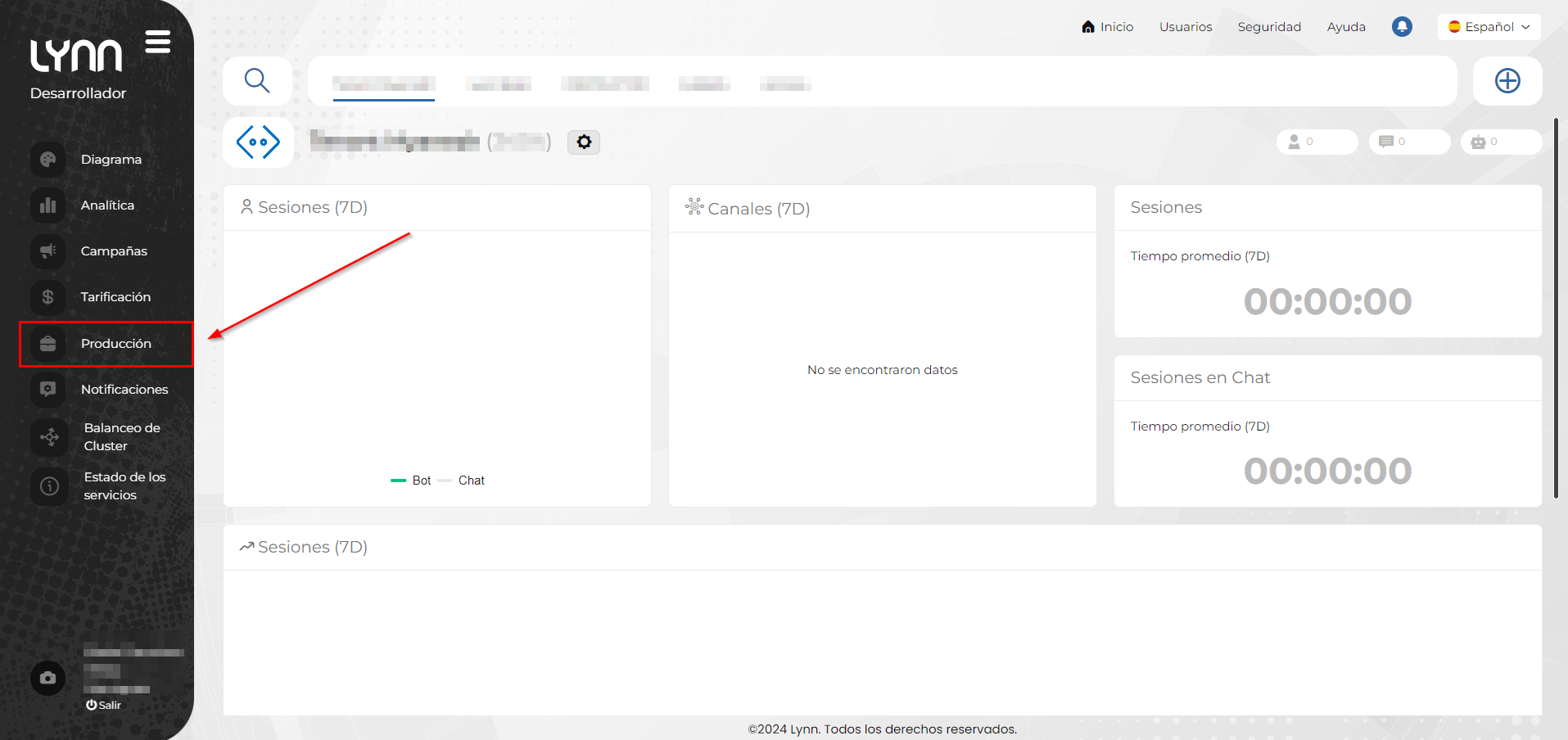Select Balanceo de Cluster menu item
This screenshot has width=1568, height=740.
pos(121,437)
